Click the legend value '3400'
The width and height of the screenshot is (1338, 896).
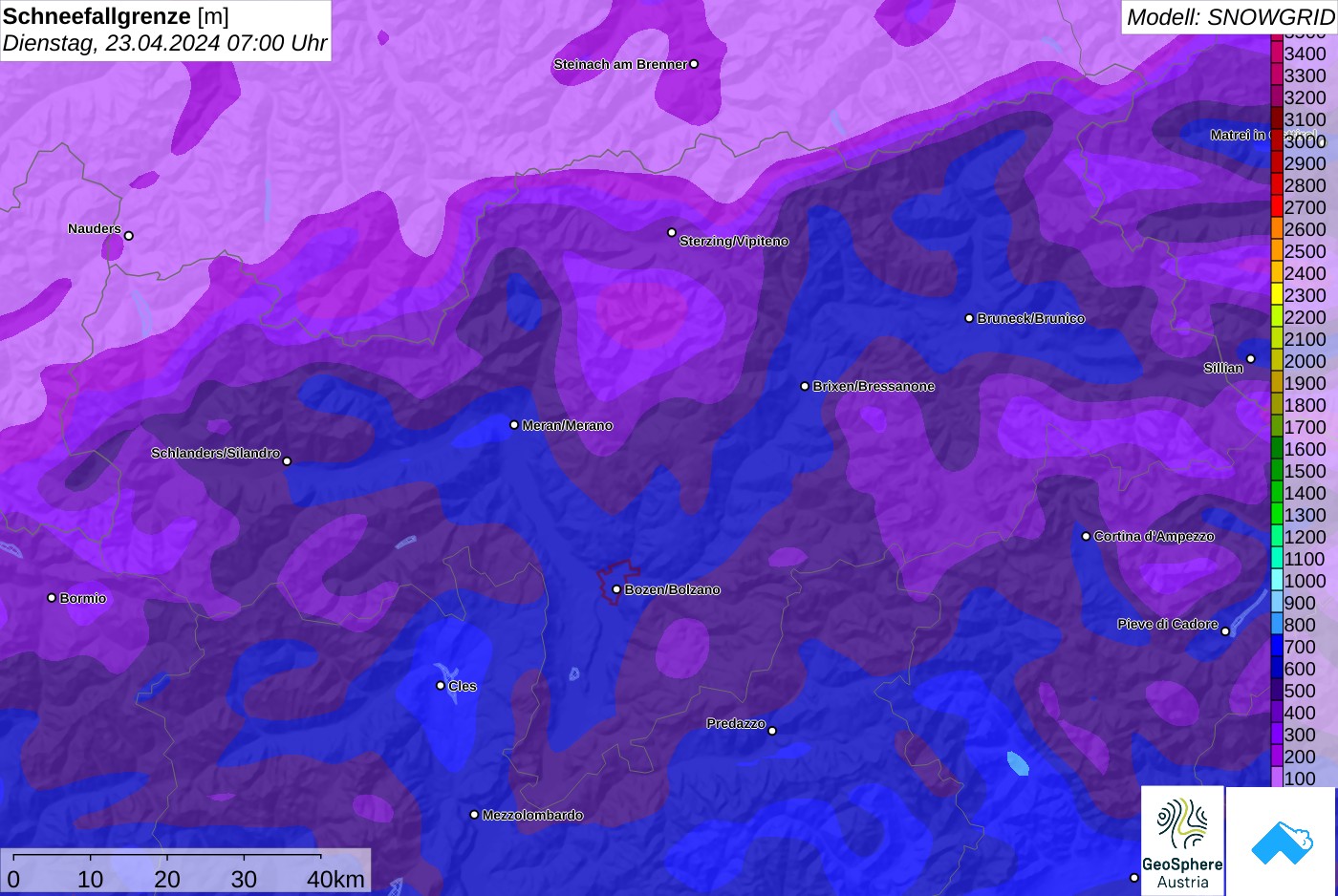pyautogui.click(x=1305, y=53)
